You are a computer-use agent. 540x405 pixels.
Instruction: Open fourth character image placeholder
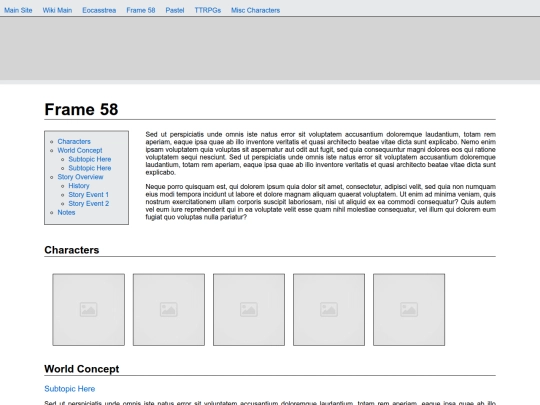329,310
